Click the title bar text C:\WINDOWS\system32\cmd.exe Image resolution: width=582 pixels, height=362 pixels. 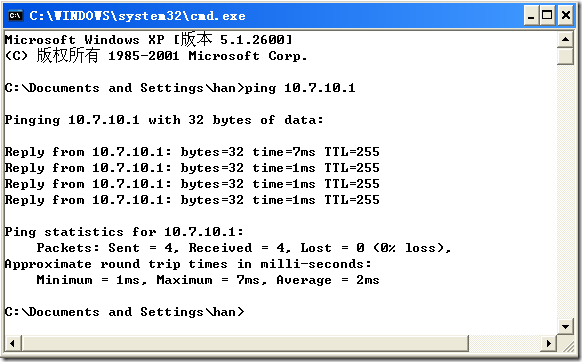coord(137,16)
